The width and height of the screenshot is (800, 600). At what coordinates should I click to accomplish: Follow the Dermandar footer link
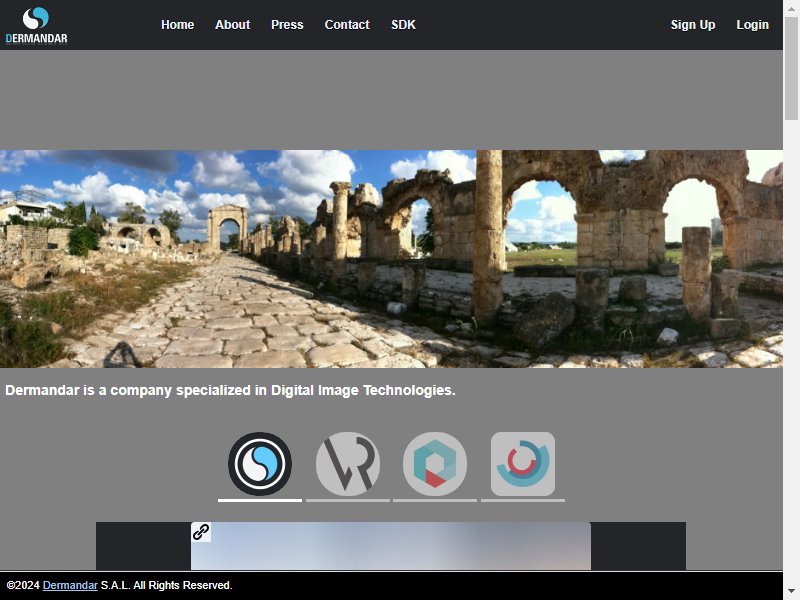pyautogui.click(x=70, y=585)
